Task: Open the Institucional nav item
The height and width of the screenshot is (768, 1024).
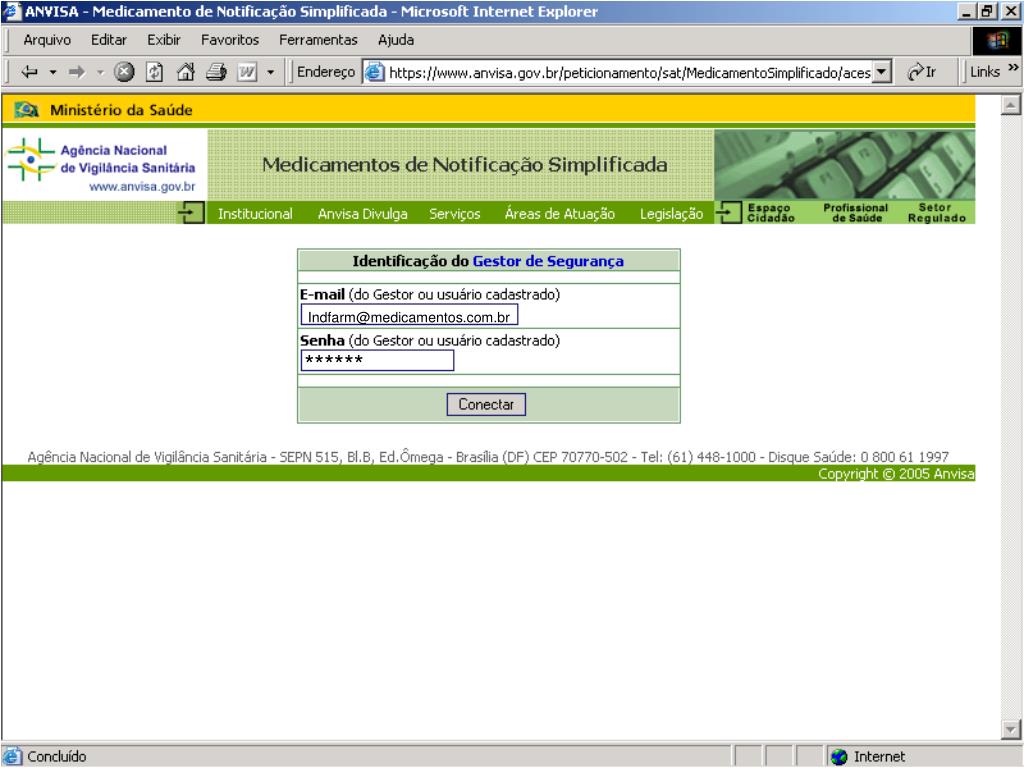Action: point(255,214)
